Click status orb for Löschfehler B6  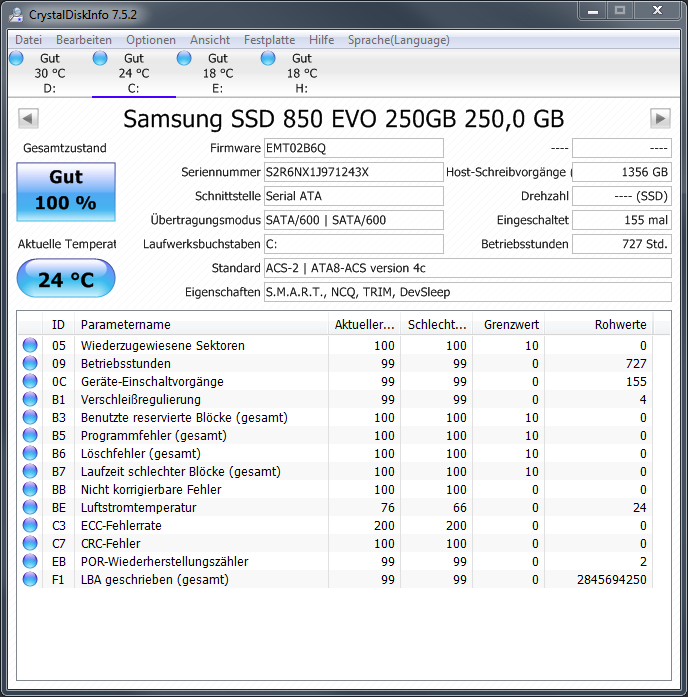click(30, 453)
